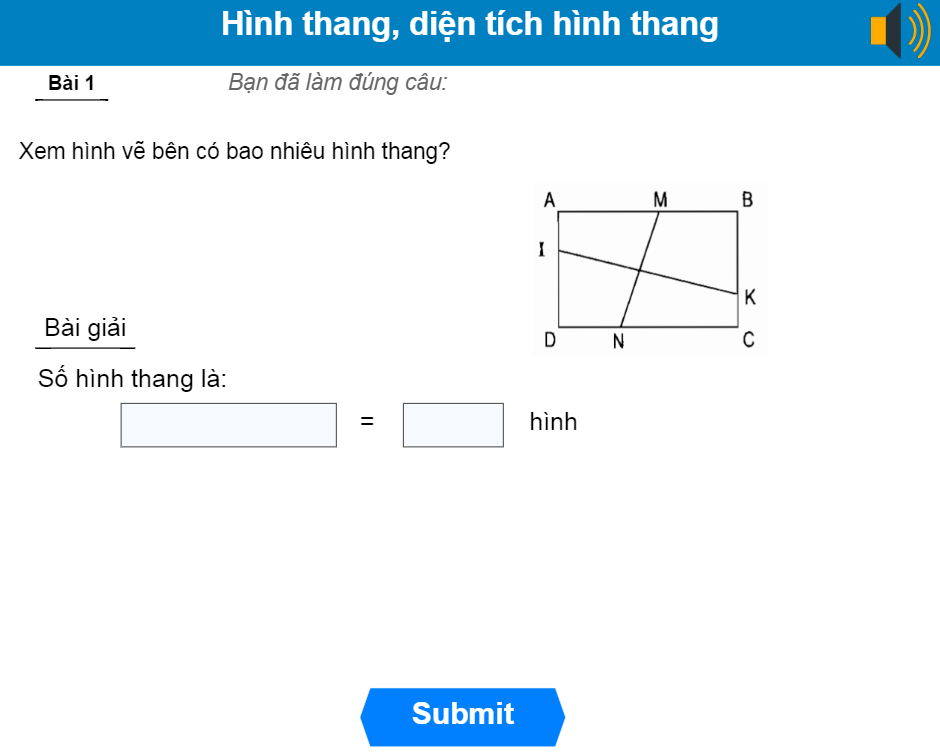The height and width of the screenshot is (752, 940).
Task: Click point I on the left edge
Action: (541, 246)
